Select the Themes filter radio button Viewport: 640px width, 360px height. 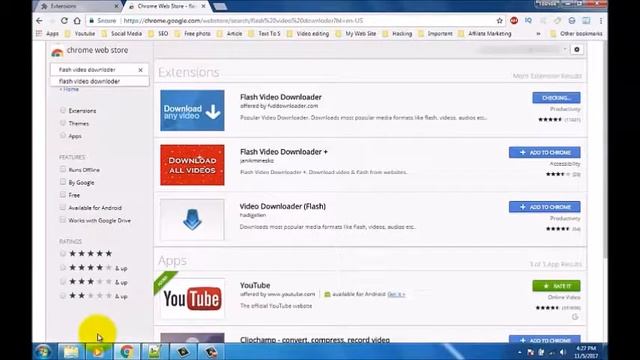(63, 123)
